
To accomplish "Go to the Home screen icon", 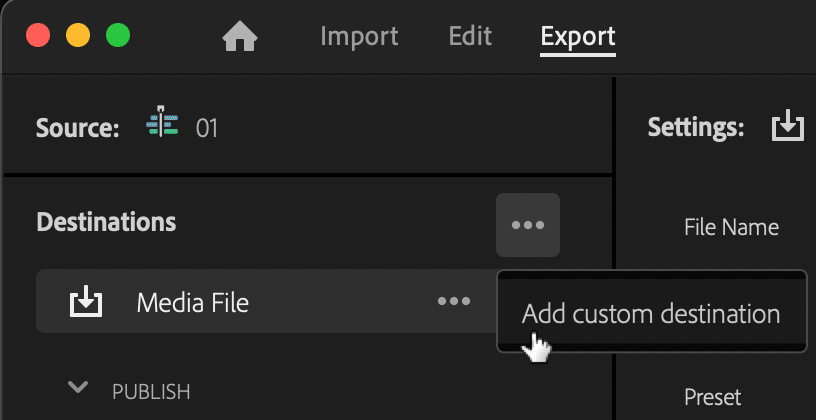I will pos(240,37).
